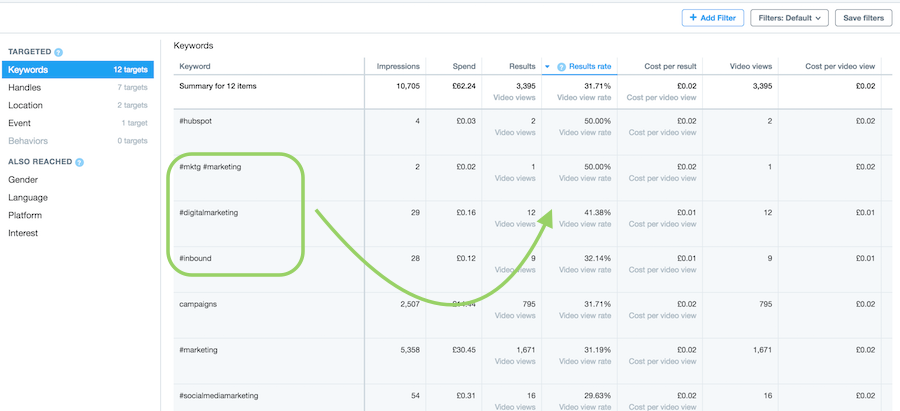Toggle the Results rate sort arrow
Image resolution: width=900 pixels, height=411 pixels.
coord(548,67)
